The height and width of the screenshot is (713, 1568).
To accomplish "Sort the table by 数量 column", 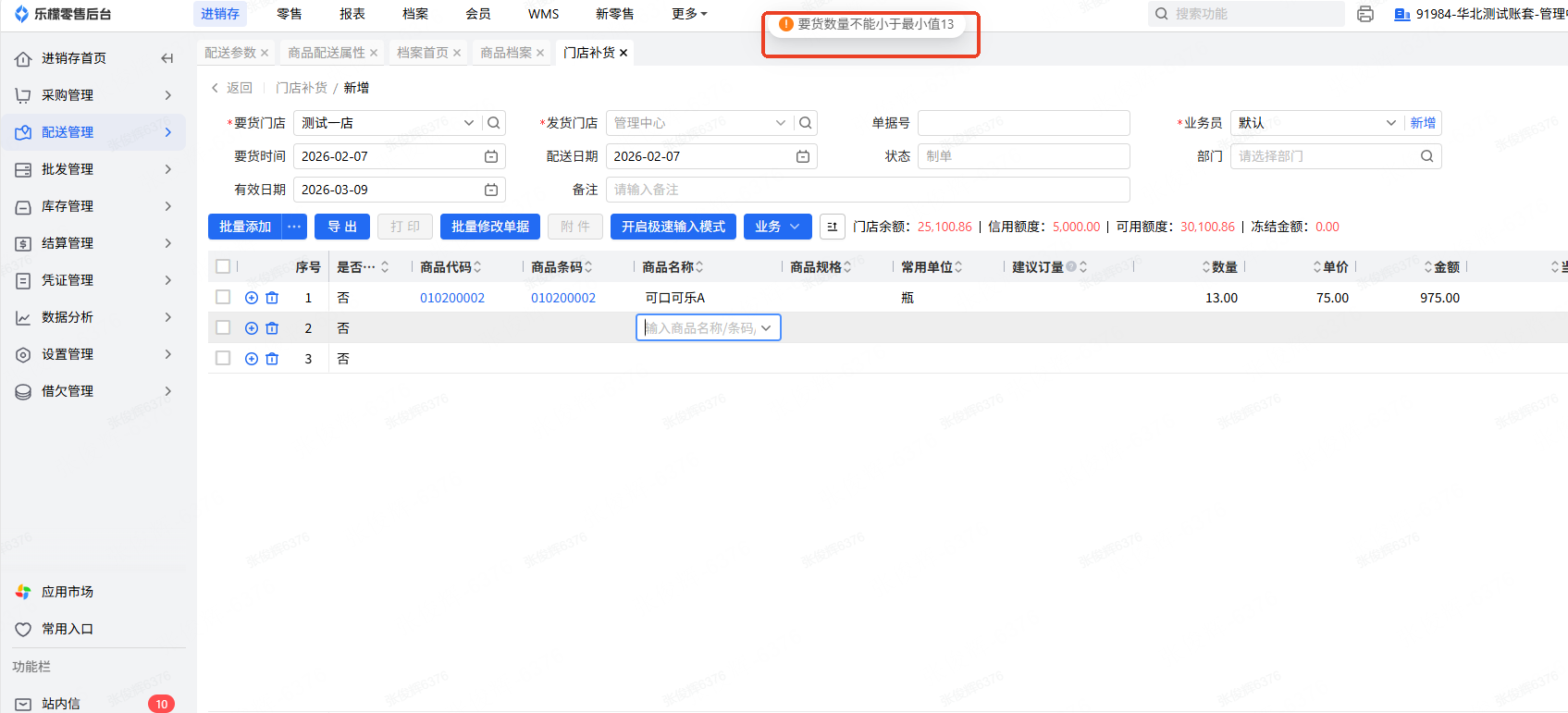I will 1206,267.
